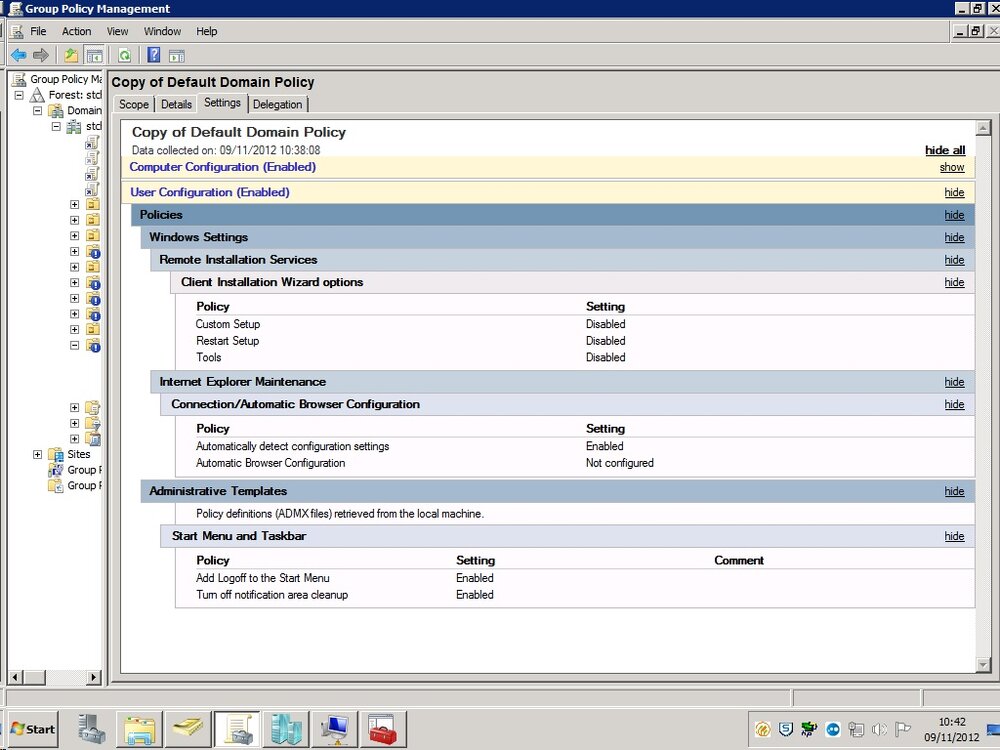The image size is (1000, 750).
Task: Click the 'Restart Setup' policy text
Action: click(228, 341)
